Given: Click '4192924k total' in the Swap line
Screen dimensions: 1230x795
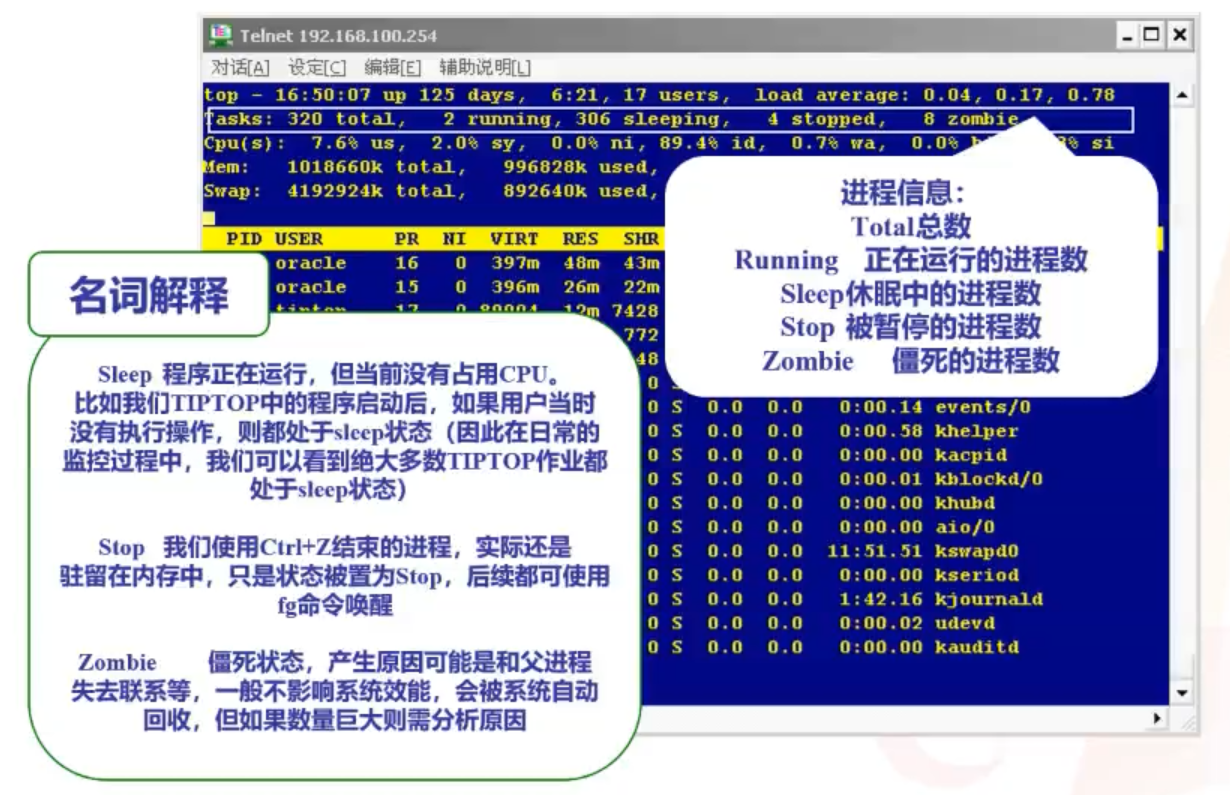Looking at the screenshot, I should click(370, 192).
